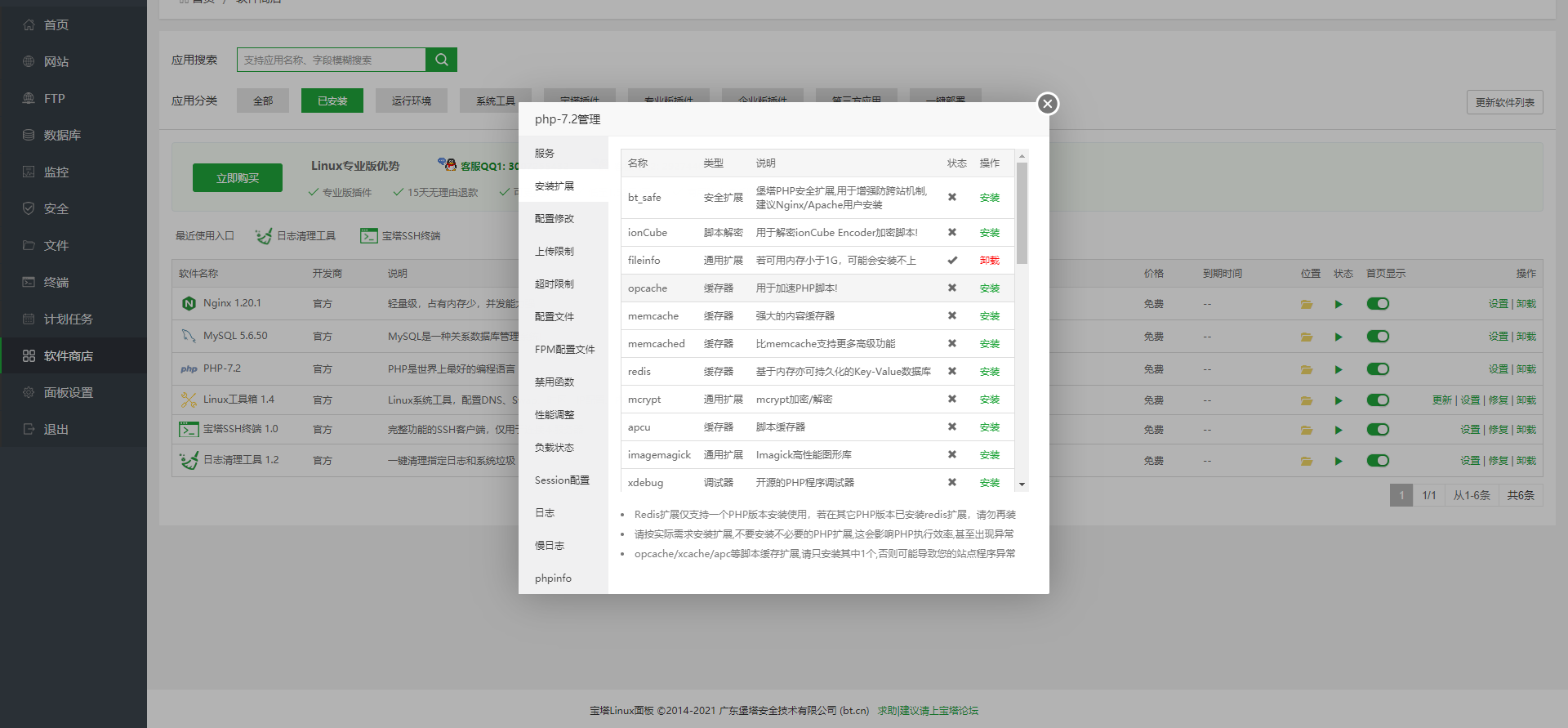The image size is (1568, 728).
Task: Disable homepage display for PHP-7.2
Action: (x=1378, y=369)
